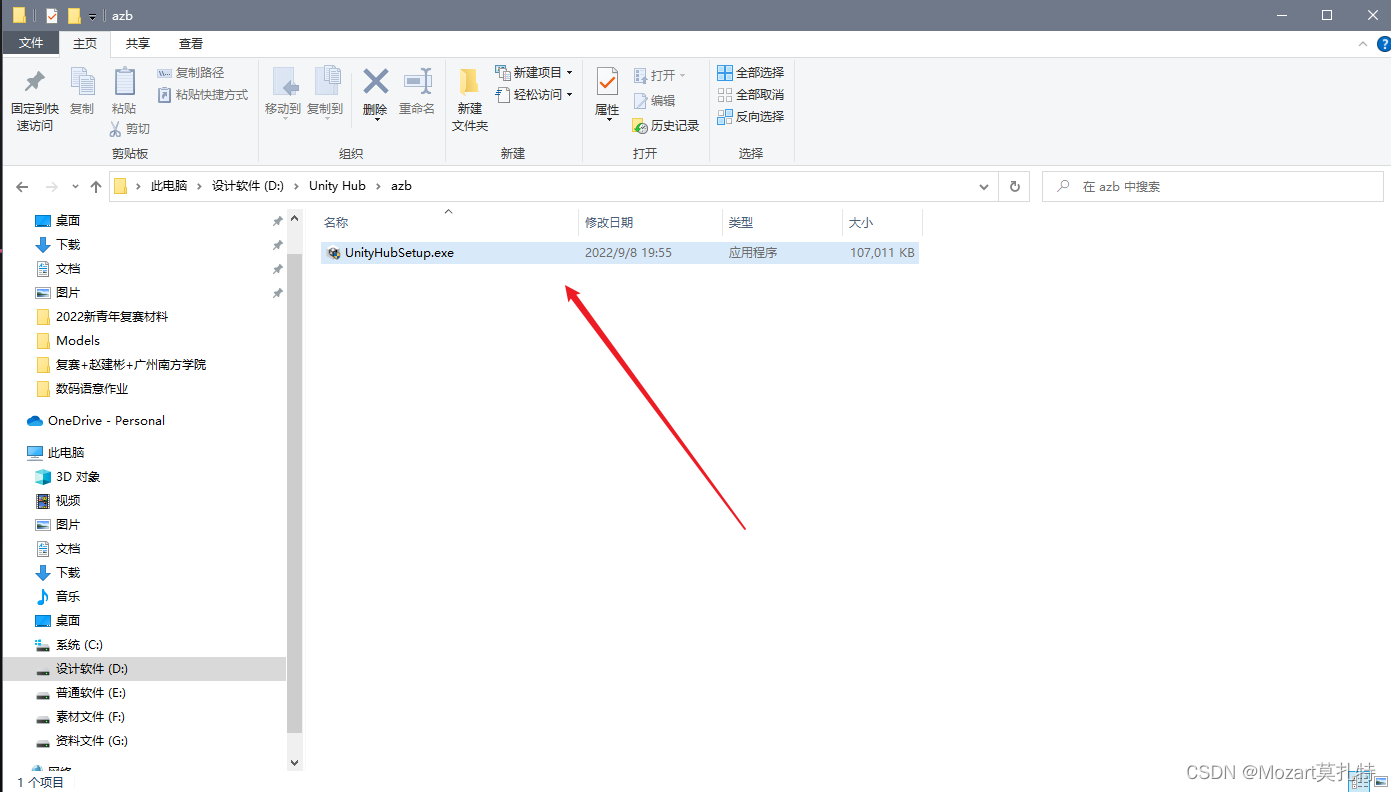The width and height of the screenshot is (1391, 792).
Task: Click the Up one level arrow
Action: 96,187
